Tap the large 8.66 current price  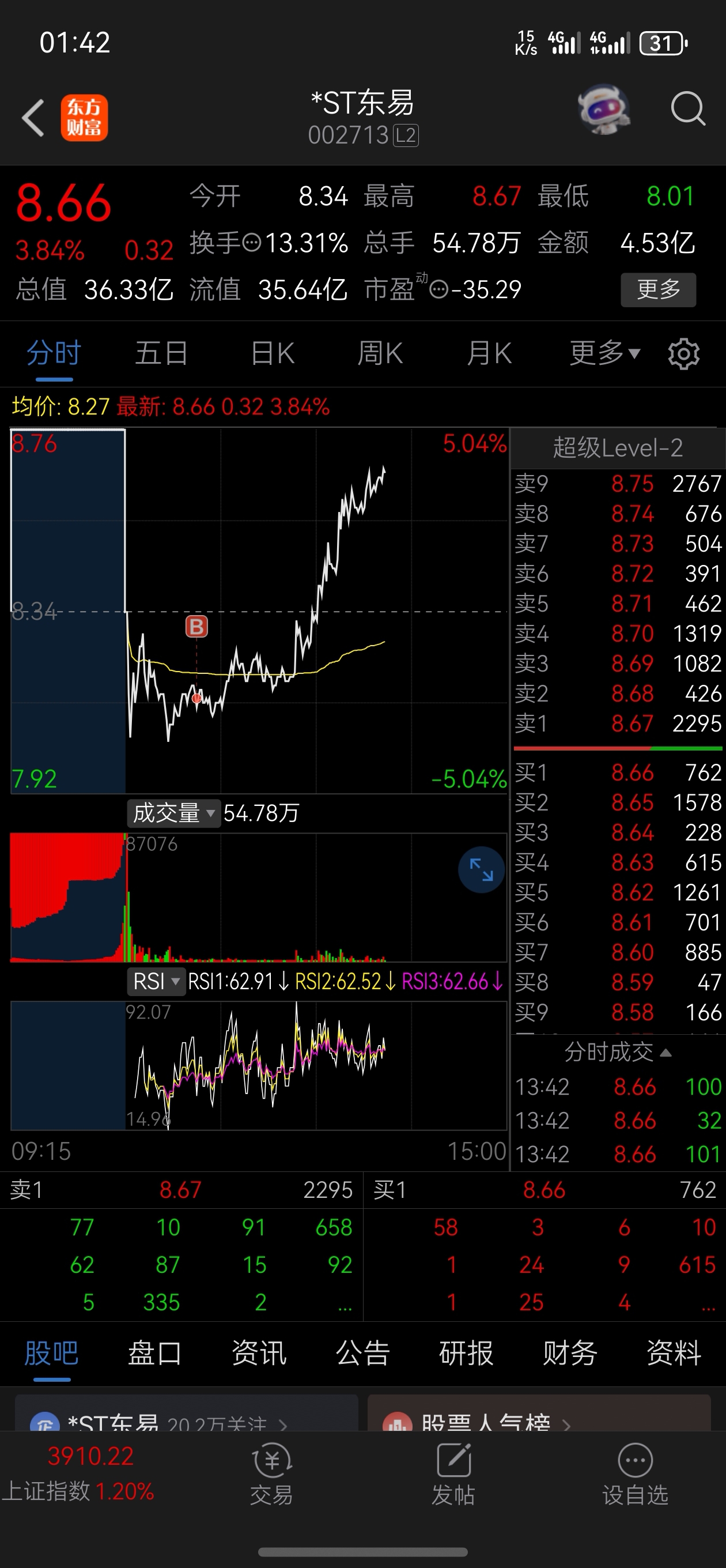click(64, 203)
